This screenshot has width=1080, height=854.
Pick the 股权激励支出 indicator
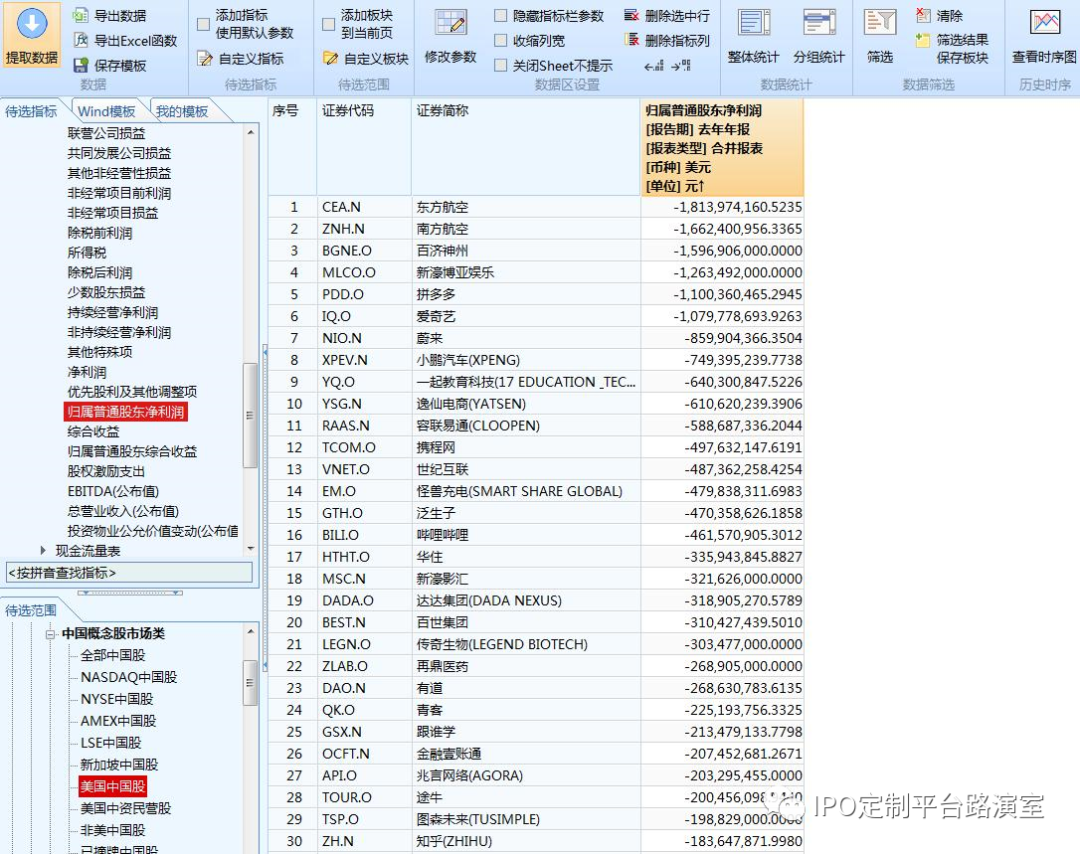point(106,471)
